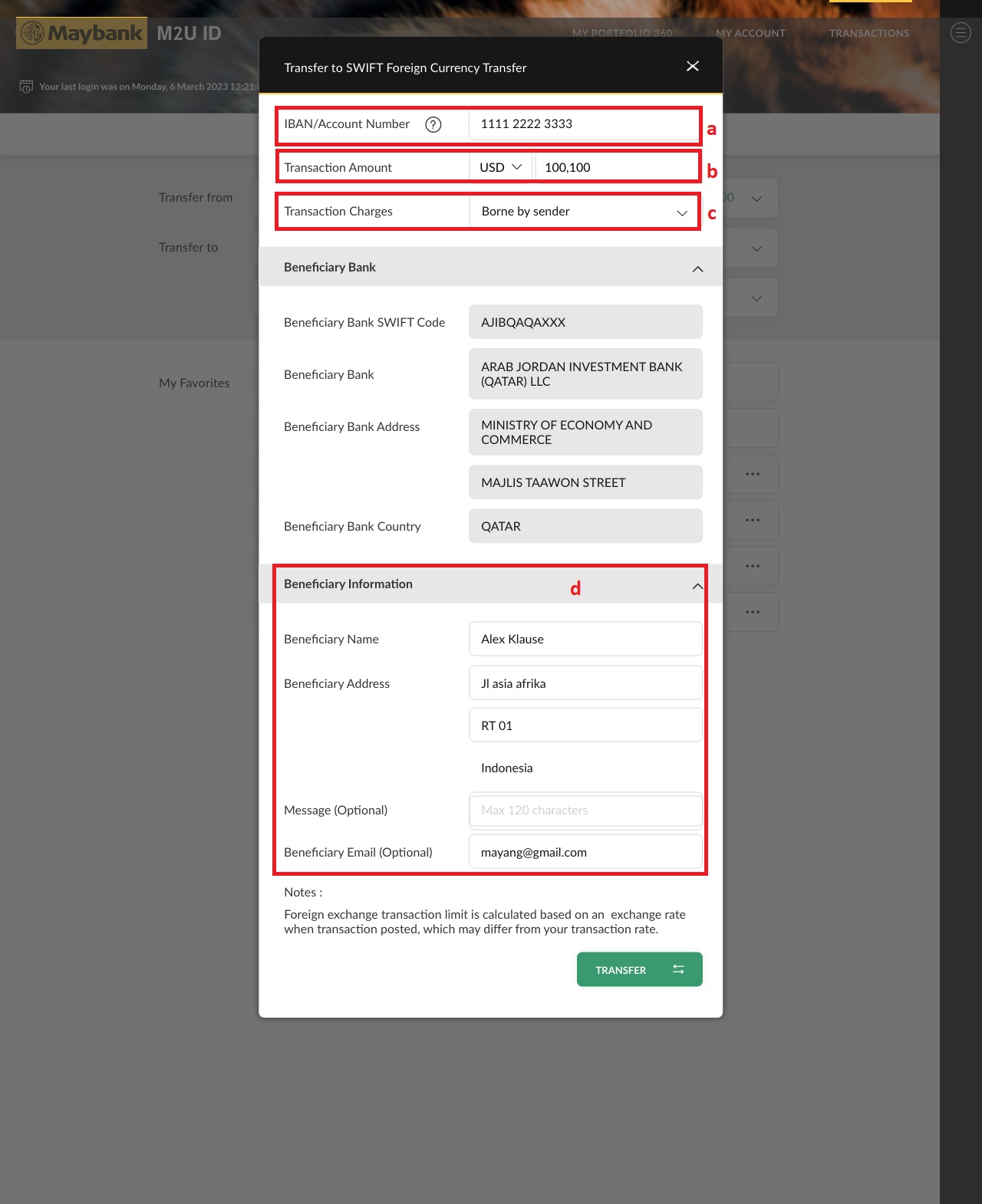
Task: Click the IBAN/Account Number input field
Action: (x=583, y=124)
